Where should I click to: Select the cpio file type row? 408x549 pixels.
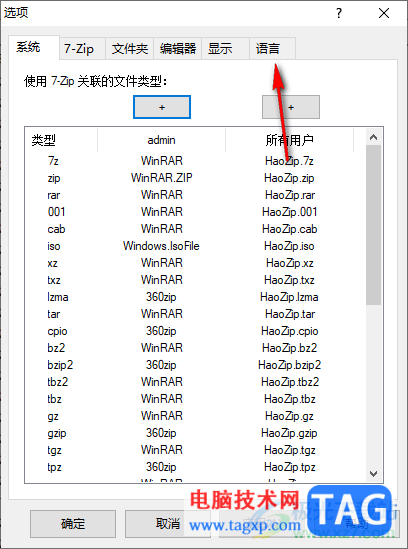click(x=194, y=331)
